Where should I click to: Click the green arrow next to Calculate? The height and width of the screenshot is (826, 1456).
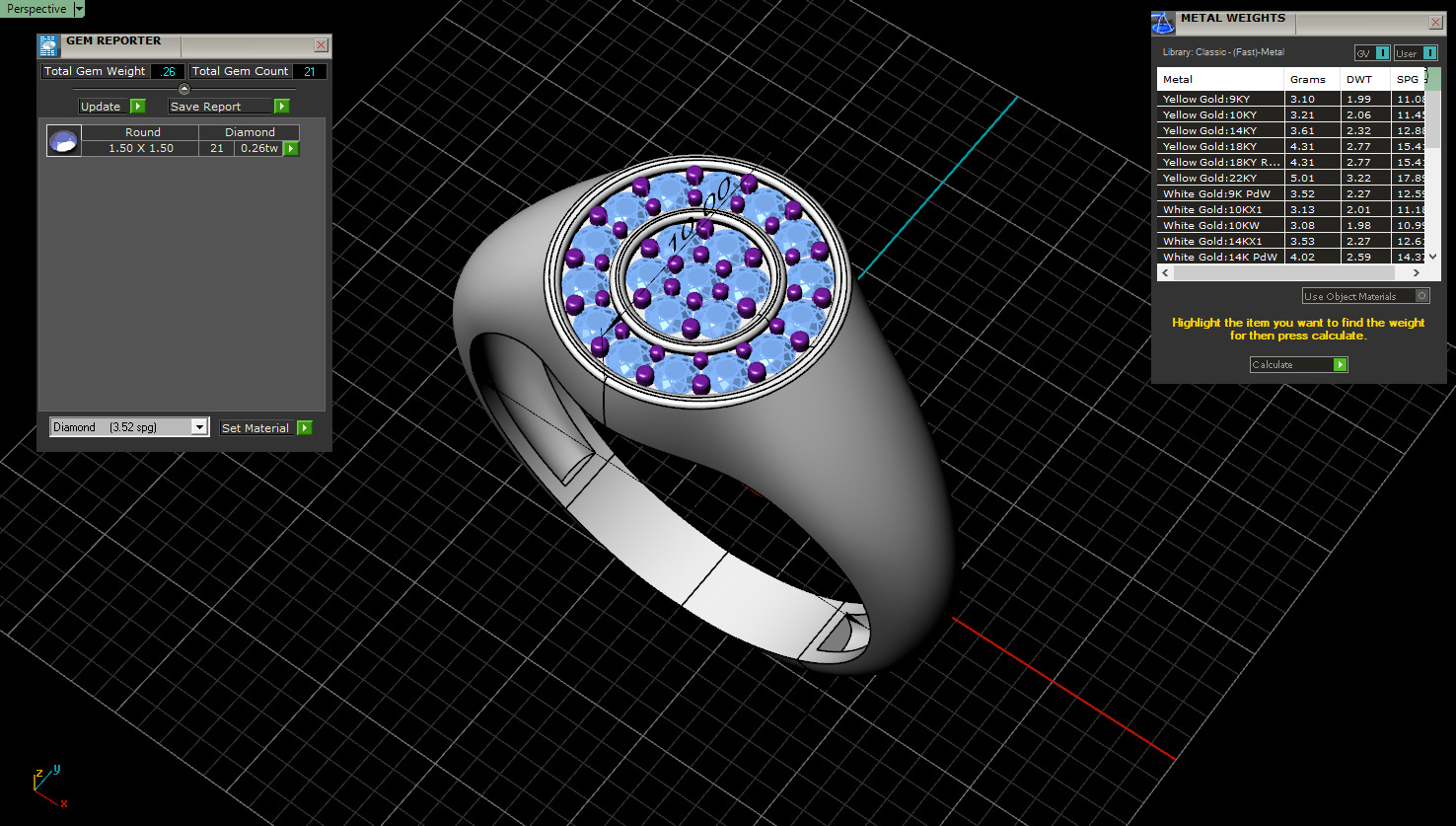1340,364
